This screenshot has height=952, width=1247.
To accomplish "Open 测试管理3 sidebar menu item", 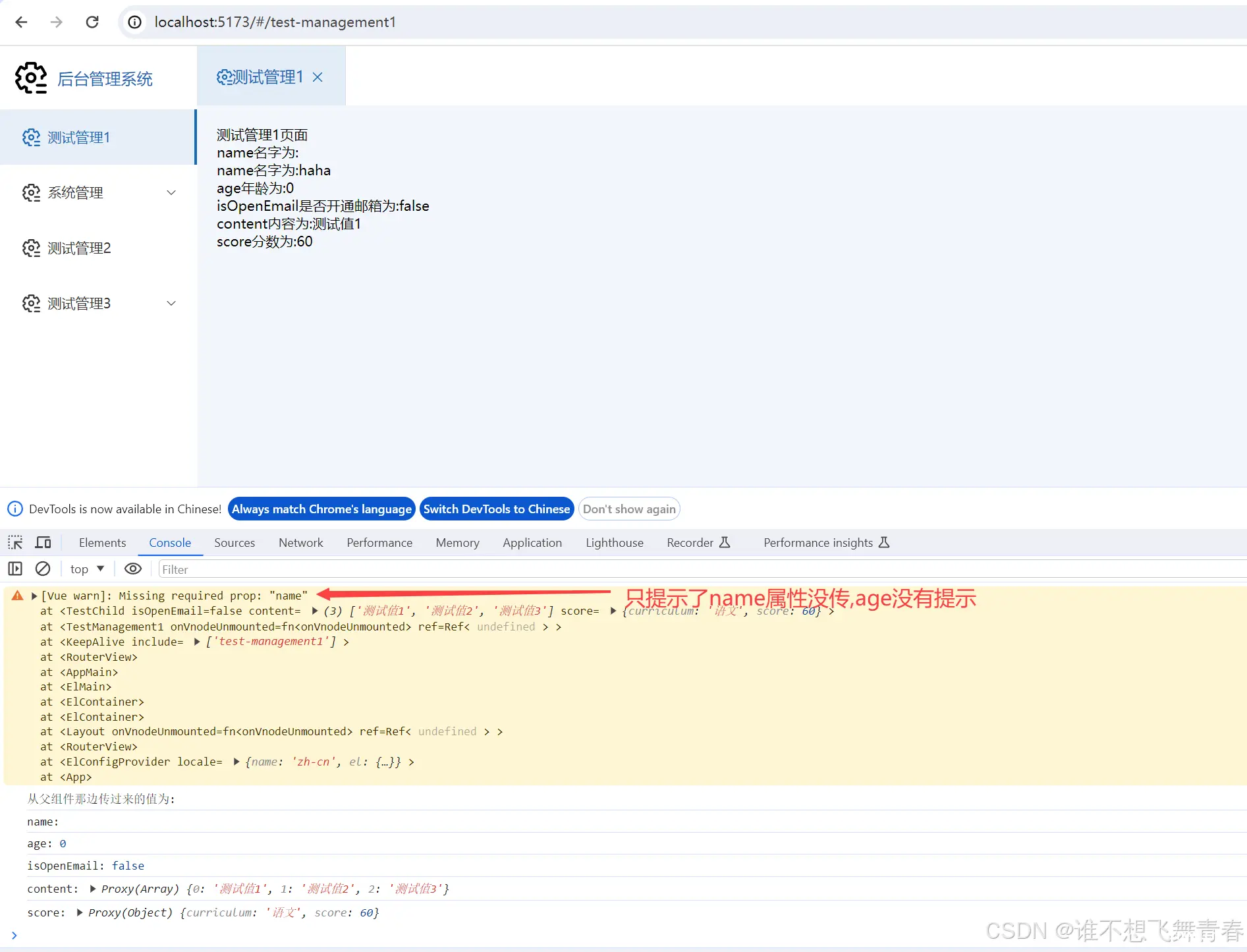I will pyautogui.click(x=97, y=303).
